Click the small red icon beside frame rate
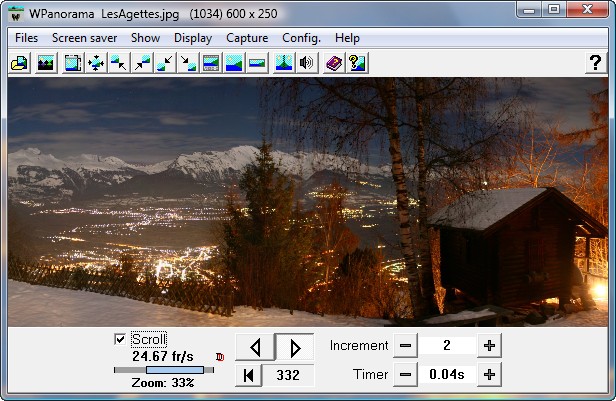 pyautogui.click(x=220, y=355)
